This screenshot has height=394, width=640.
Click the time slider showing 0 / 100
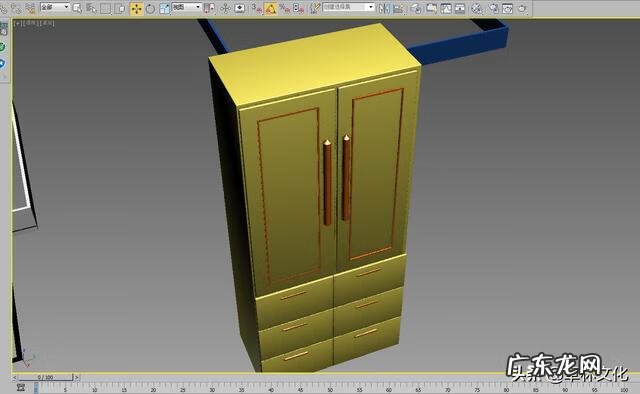(x=45, y=377)
